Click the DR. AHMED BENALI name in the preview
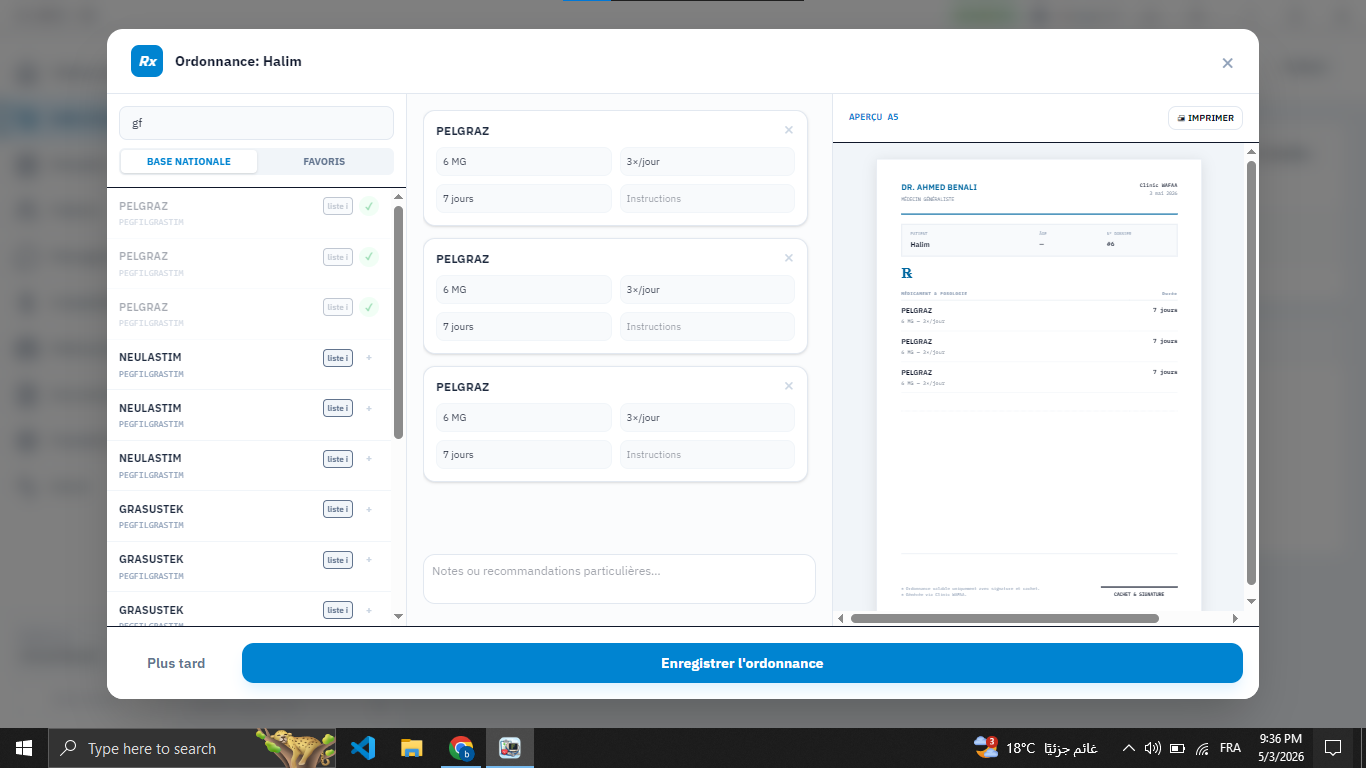The height and width of the screenshot is (768, 1366). (939, 188)
